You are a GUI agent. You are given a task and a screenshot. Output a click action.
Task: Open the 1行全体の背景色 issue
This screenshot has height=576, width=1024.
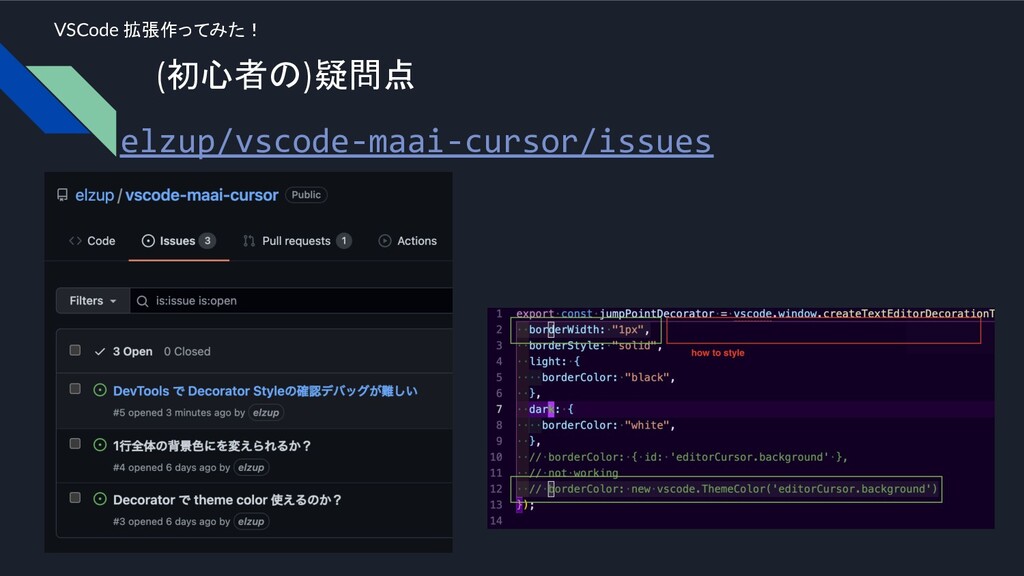212,445
